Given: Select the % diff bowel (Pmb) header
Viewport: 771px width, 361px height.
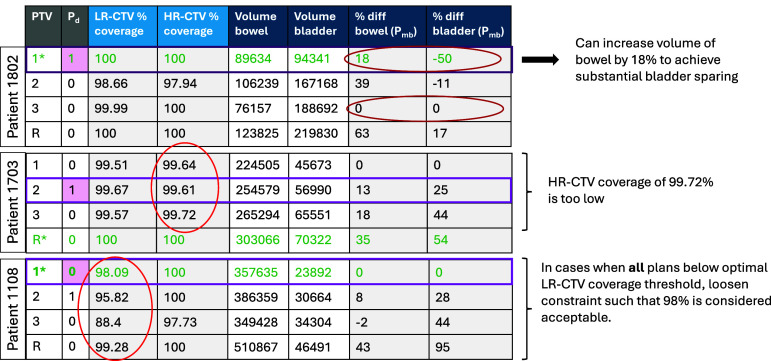Looking at the screenshot, I should 387,26.
